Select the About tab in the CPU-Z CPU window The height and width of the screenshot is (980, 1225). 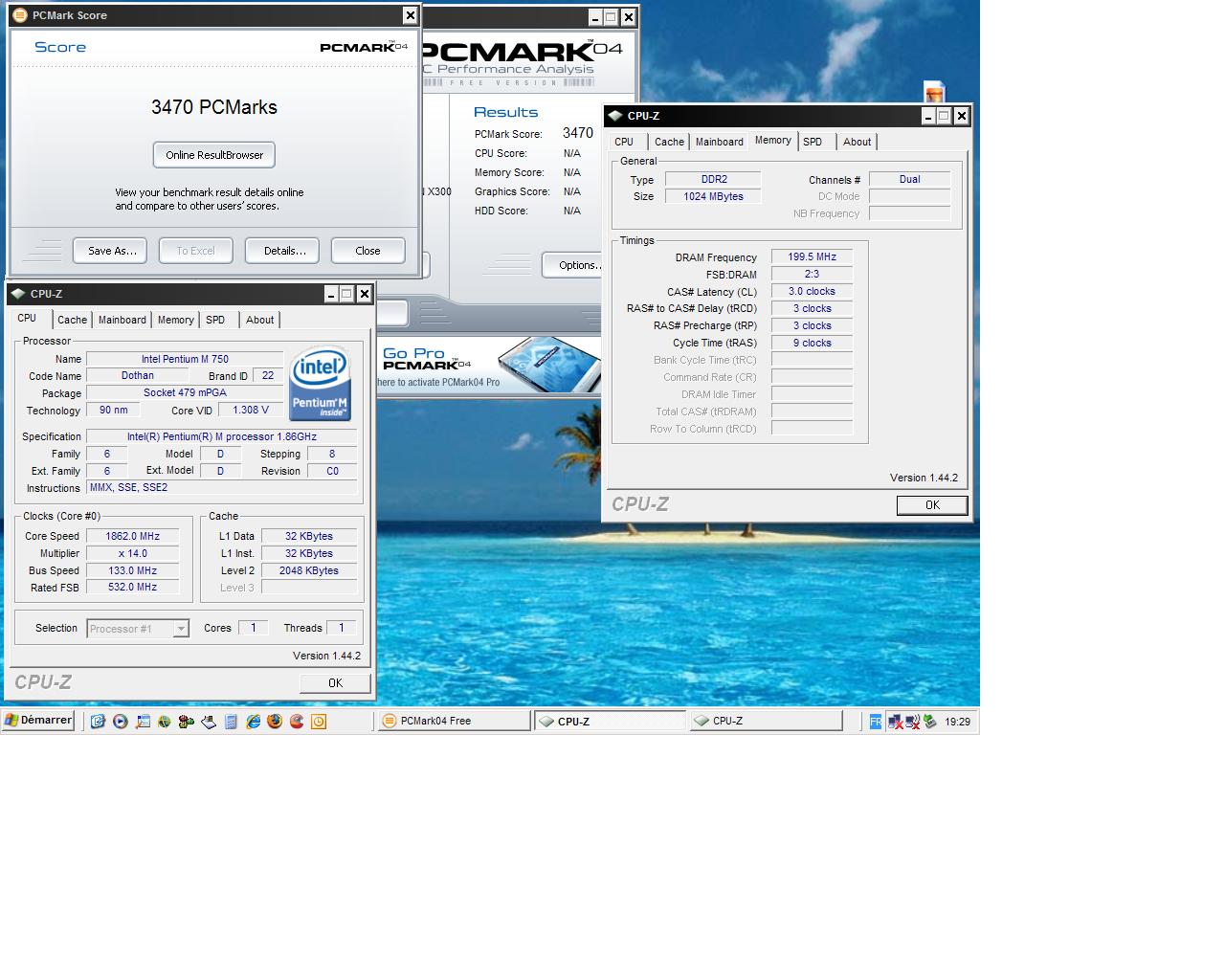coord(259,320)
